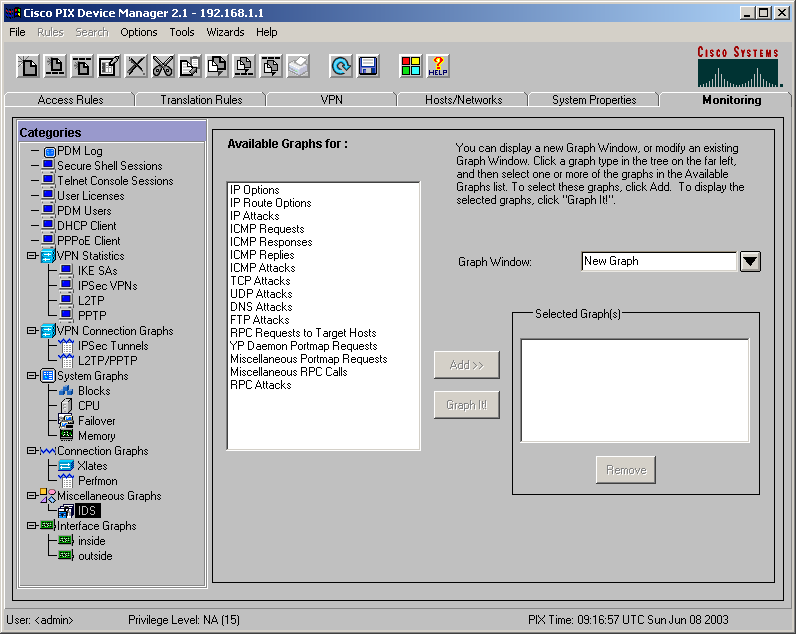This screenshot has height=634, width=796.
Task: Click the Blocks graph icon
Action: (x=66, y=391)
